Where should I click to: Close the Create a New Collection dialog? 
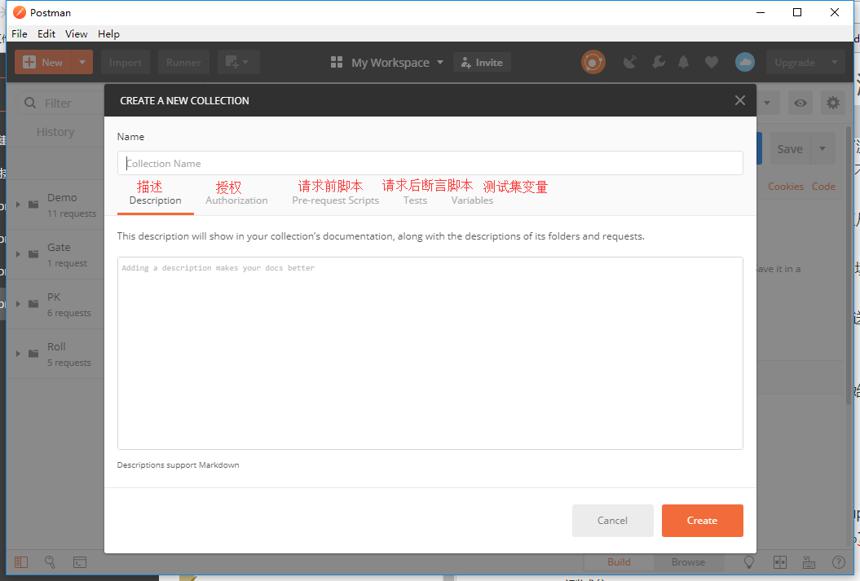tap(740, 100)
